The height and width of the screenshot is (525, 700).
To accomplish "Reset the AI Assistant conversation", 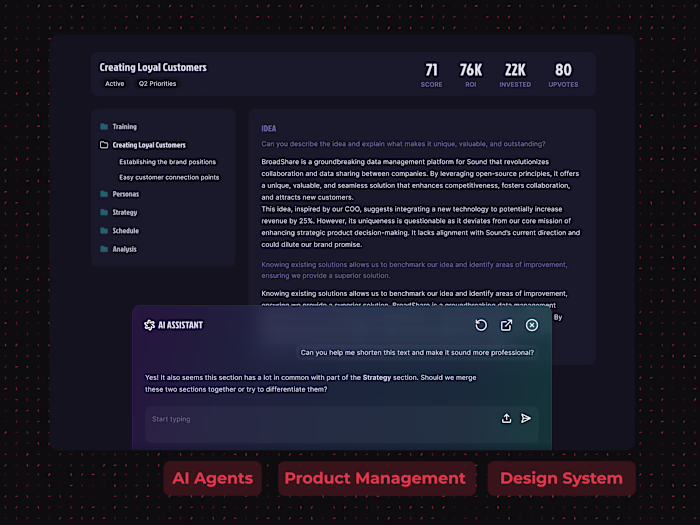I will tap(481, 325).
